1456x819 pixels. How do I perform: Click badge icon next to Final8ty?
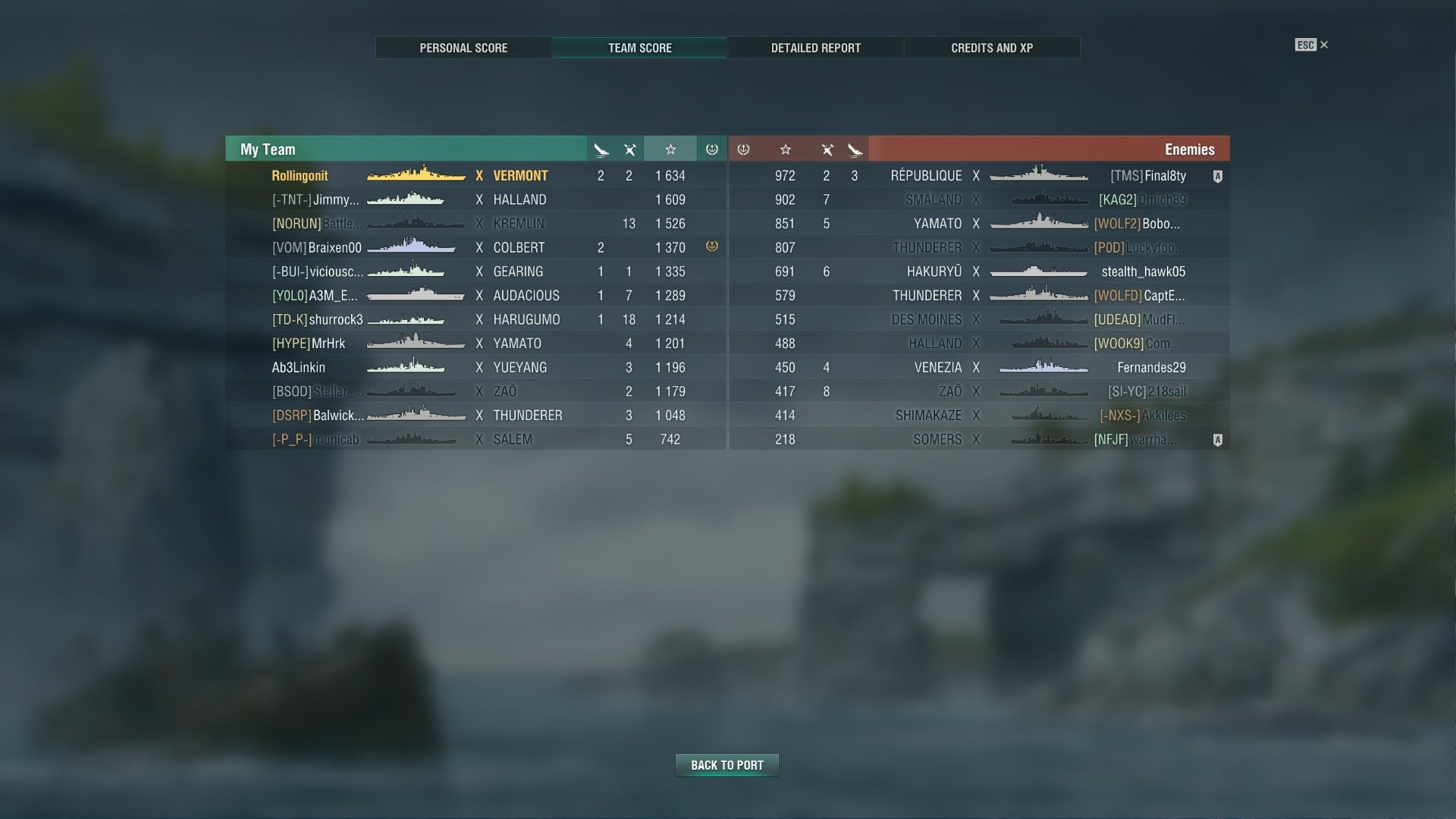pos(1218,176)
